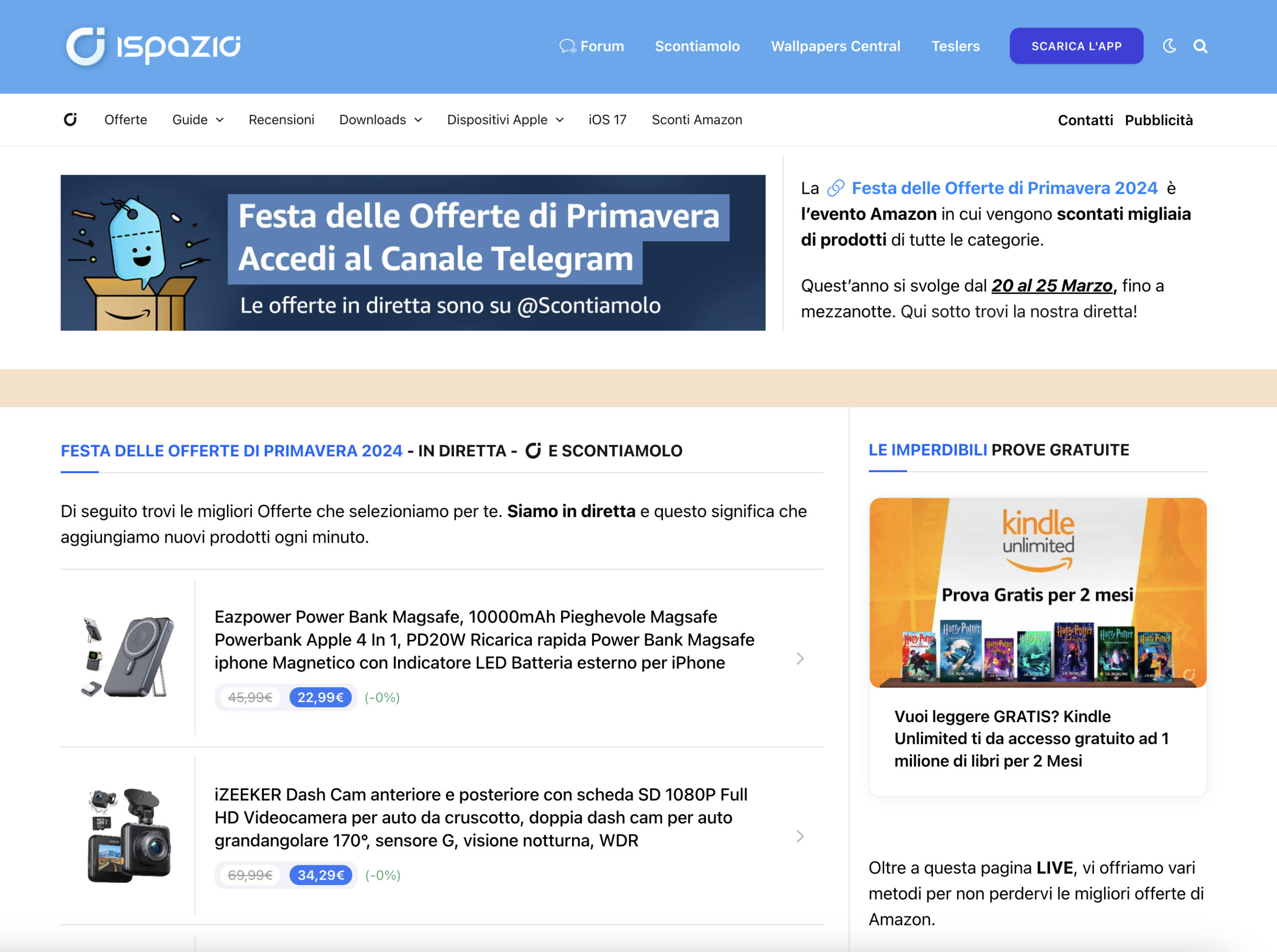
Task: Click the Contatti link
Action: [1085, 120]
